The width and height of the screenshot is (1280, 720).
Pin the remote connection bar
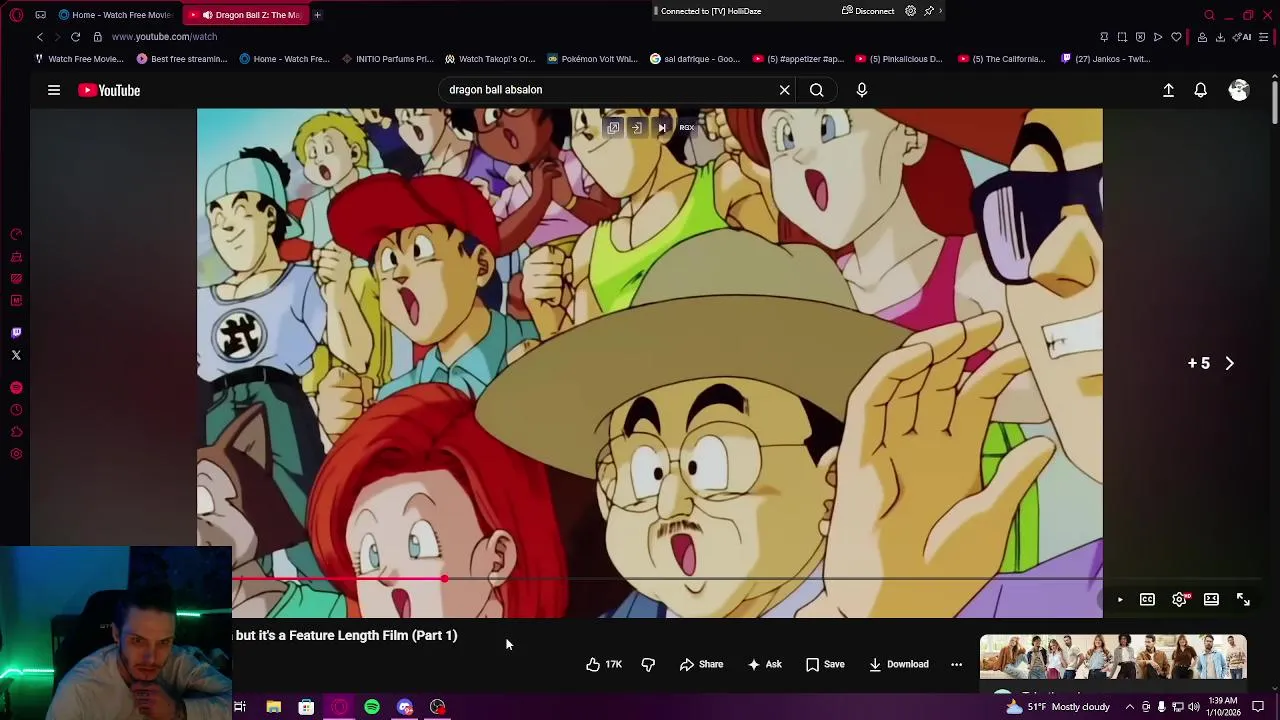[x=929, y=11]
